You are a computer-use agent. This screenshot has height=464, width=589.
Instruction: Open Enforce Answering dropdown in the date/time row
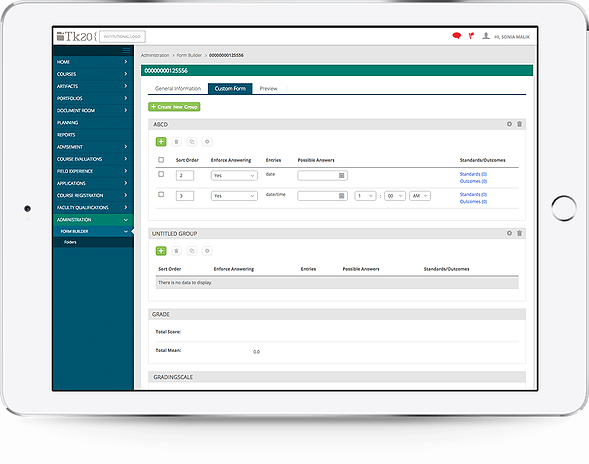coord(234,196)
